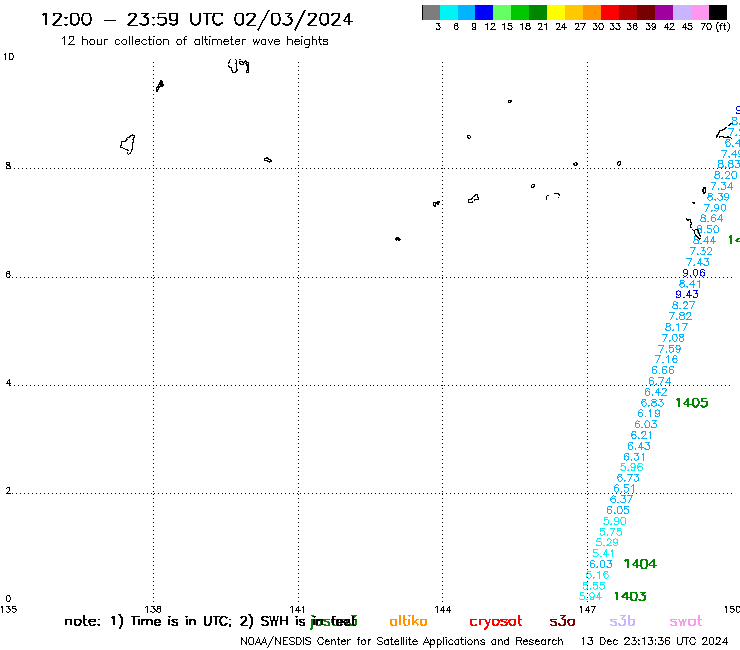Select the 6.31 wave height value

click(x=635, y=456)
